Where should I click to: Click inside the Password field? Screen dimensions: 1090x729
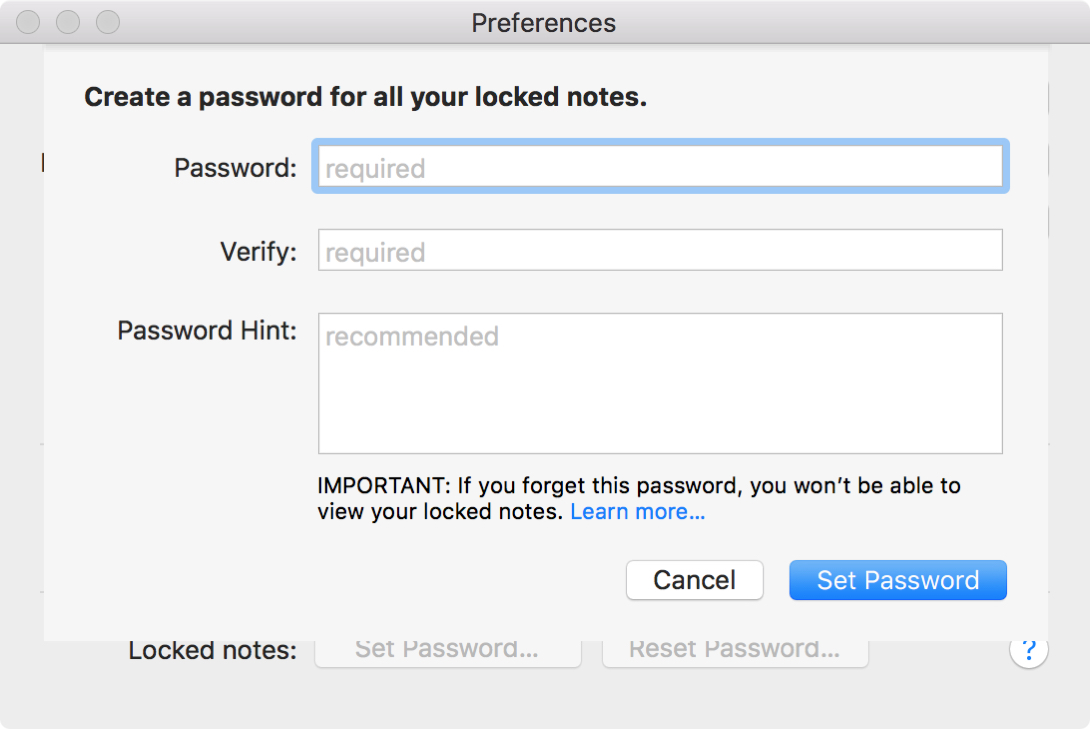tap(660, 166)
